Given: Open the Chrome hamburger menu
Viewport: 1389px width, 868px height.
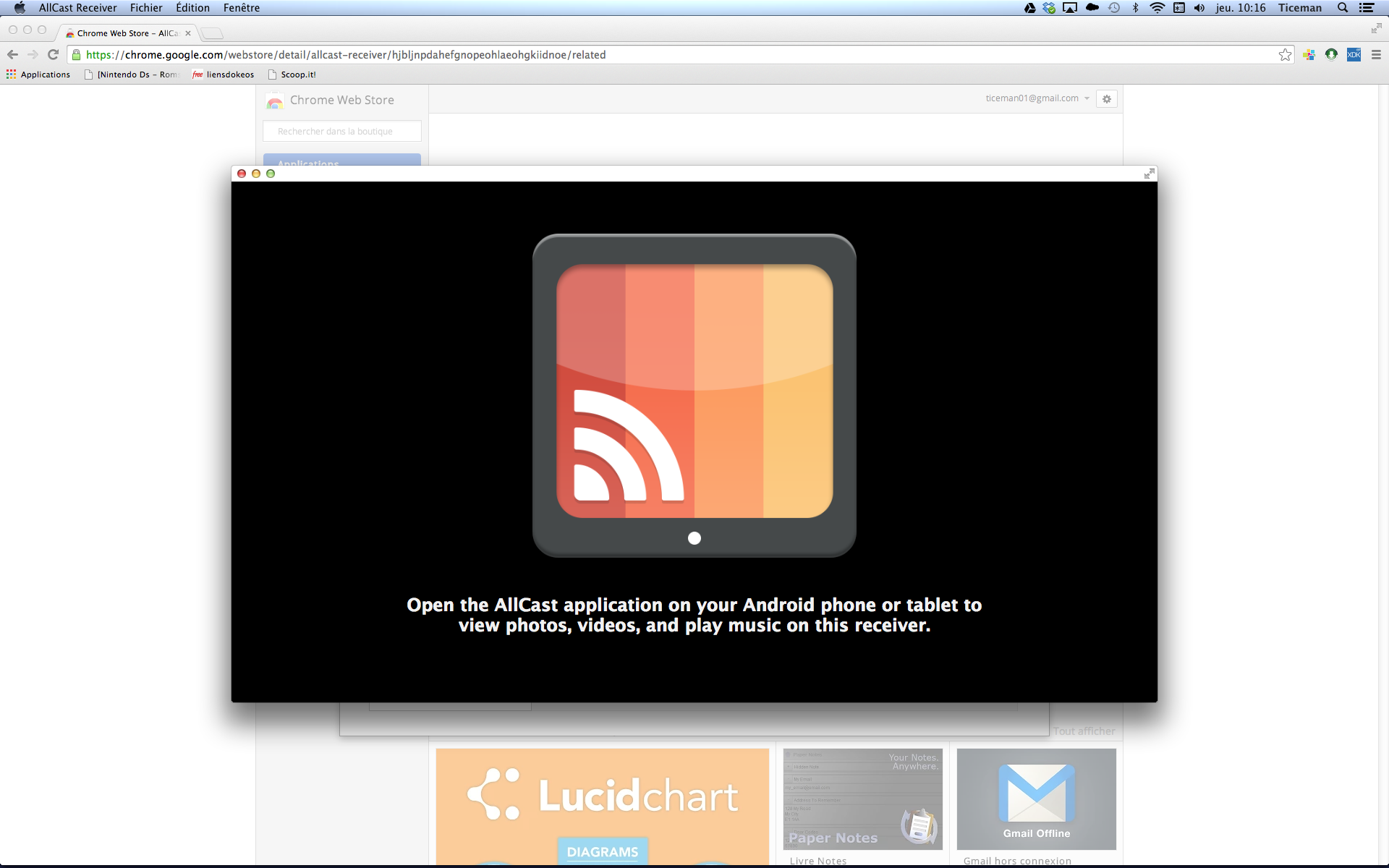Looking at the screenshot, I should point(1376,55).
